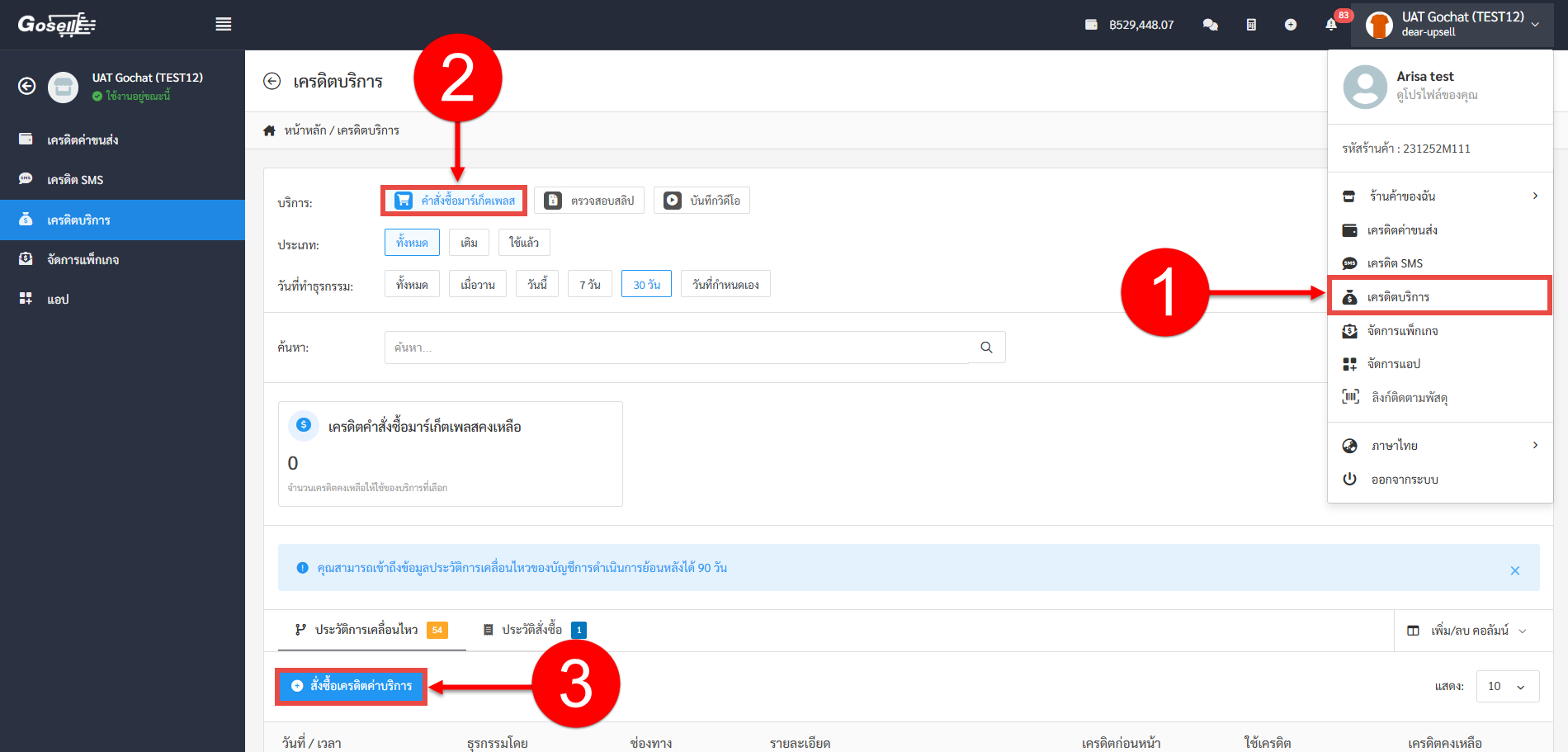Screen dimensions: 1568x752
Task: Open notifications bell with 83 badge
Action: coord(1331,25)
